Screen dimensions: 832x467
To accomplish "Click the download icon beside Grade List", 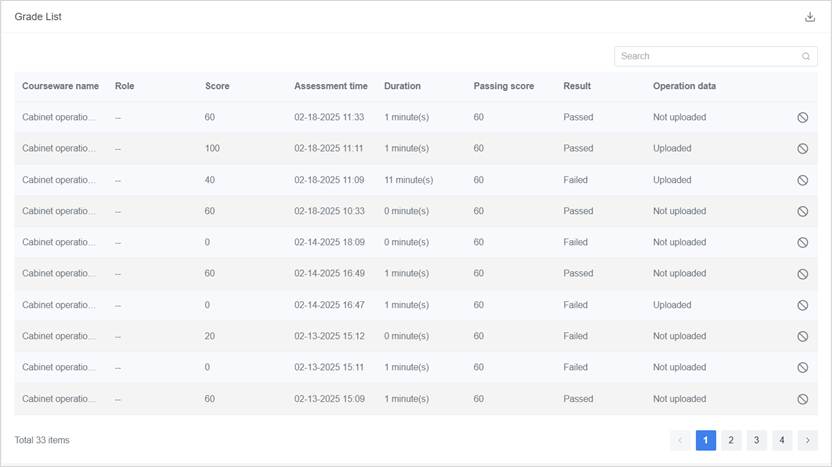I will click(810, 17).
